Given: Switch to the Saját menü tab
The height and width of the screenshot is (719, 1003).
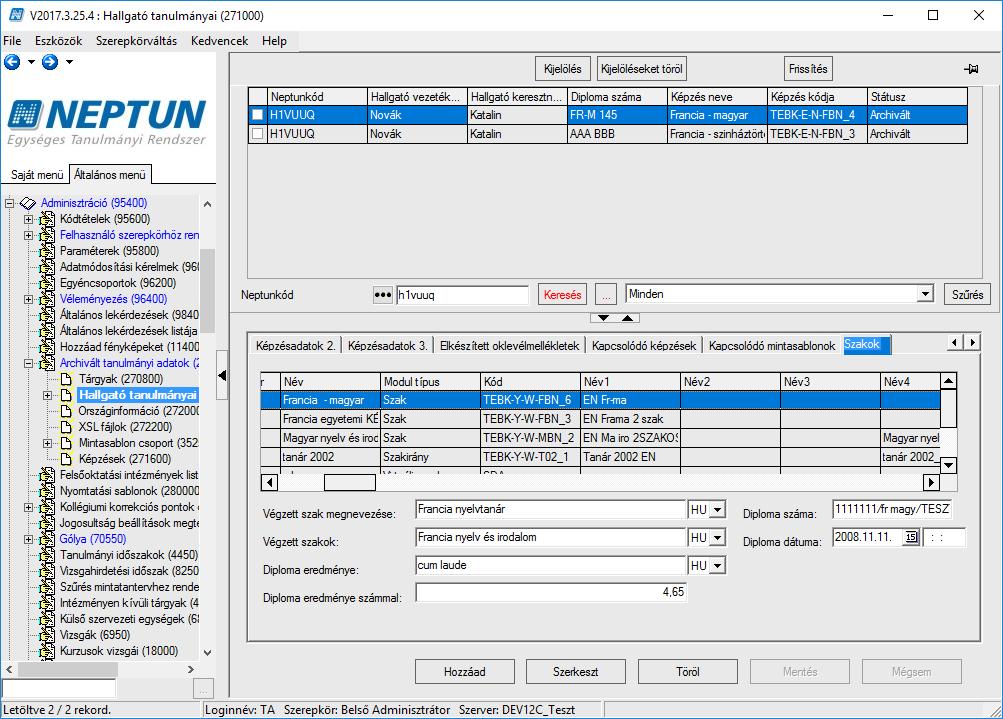Looking at the screenshot, I should 37,175.
